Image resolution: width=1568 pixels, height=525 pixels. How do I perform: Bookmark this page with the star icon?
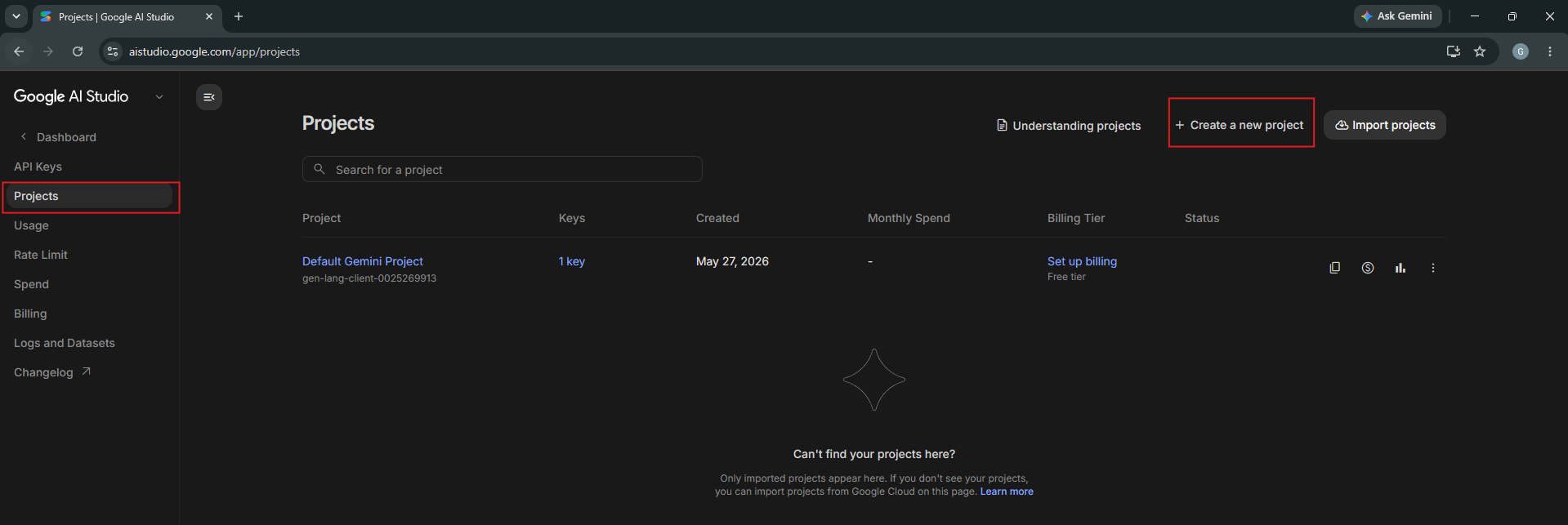(1480, 51)
